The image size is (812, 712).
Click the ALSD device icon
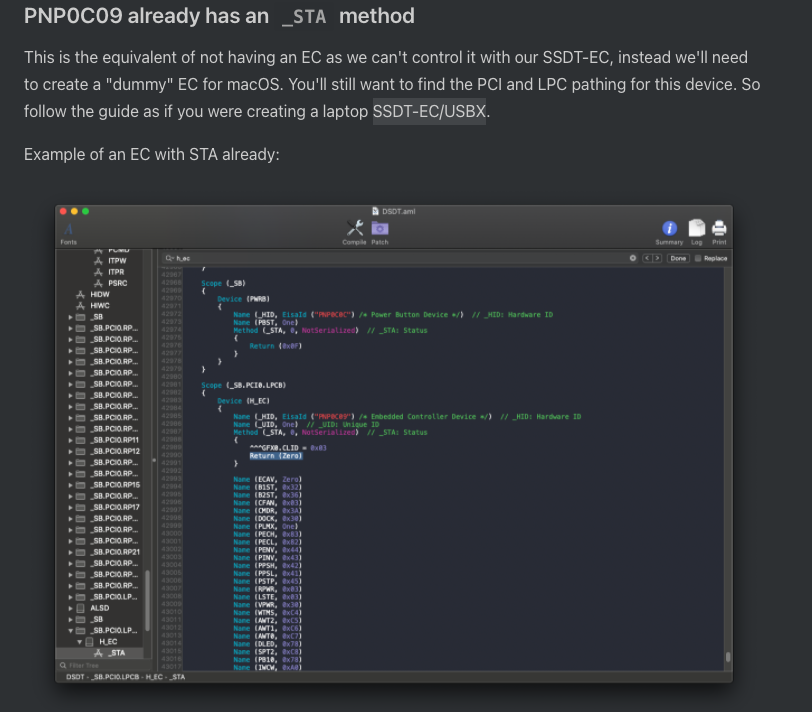click(x=80, y=608)
